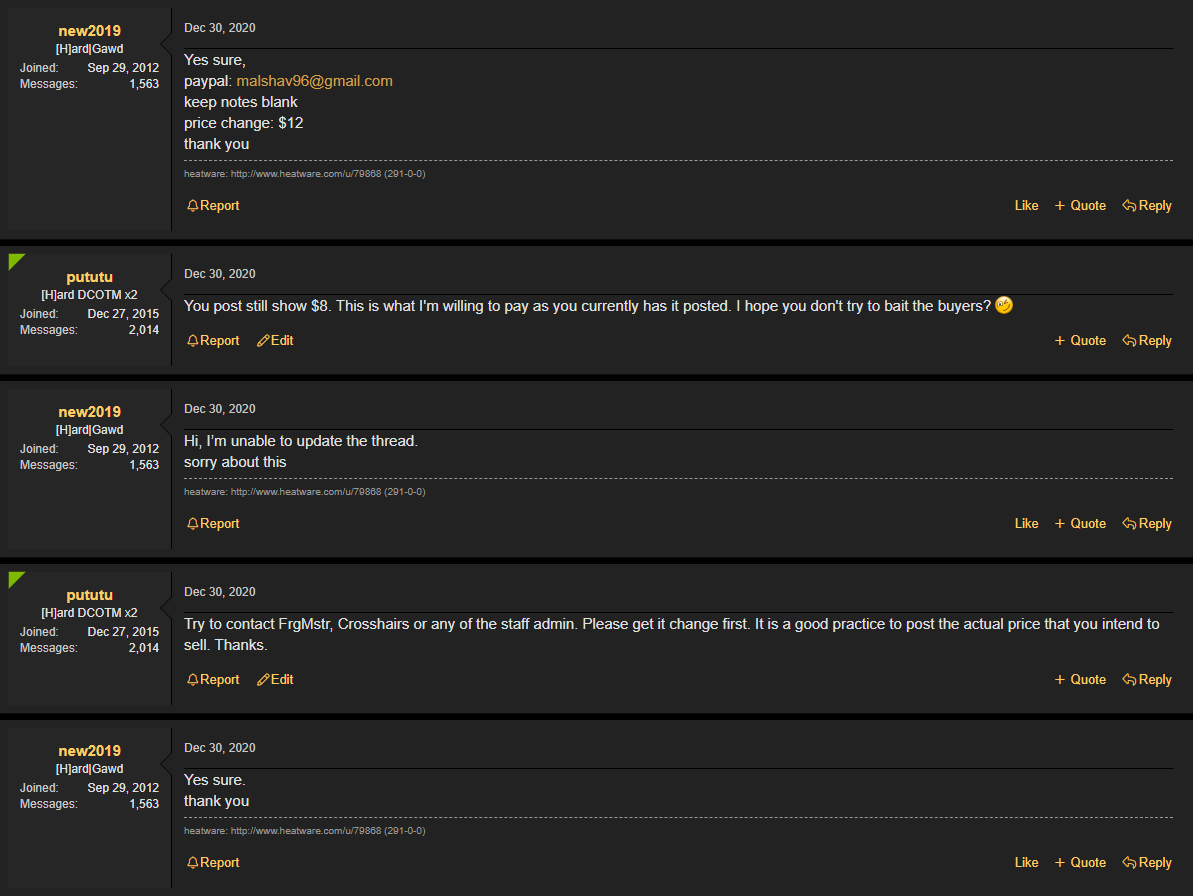Viewport: 1193px width, 896px height.
Task: Click the pencil Edit icon on pututu's staff admin post
Action: click(263, 680)
